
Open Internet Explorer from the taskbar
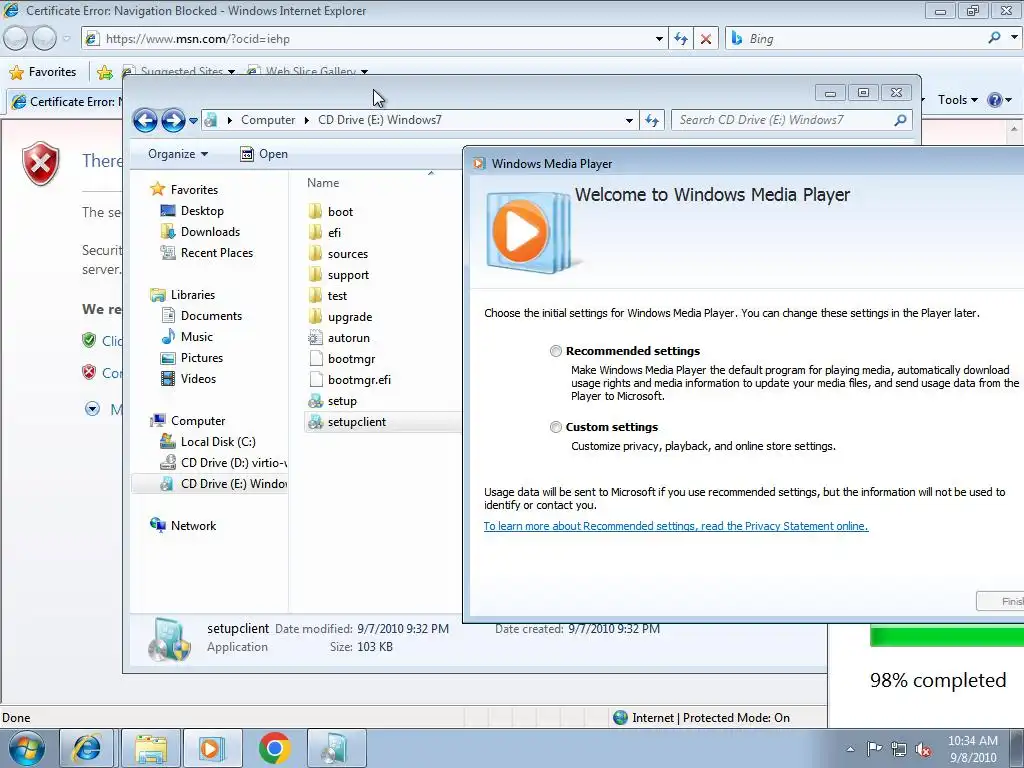(x=87, y=748)
